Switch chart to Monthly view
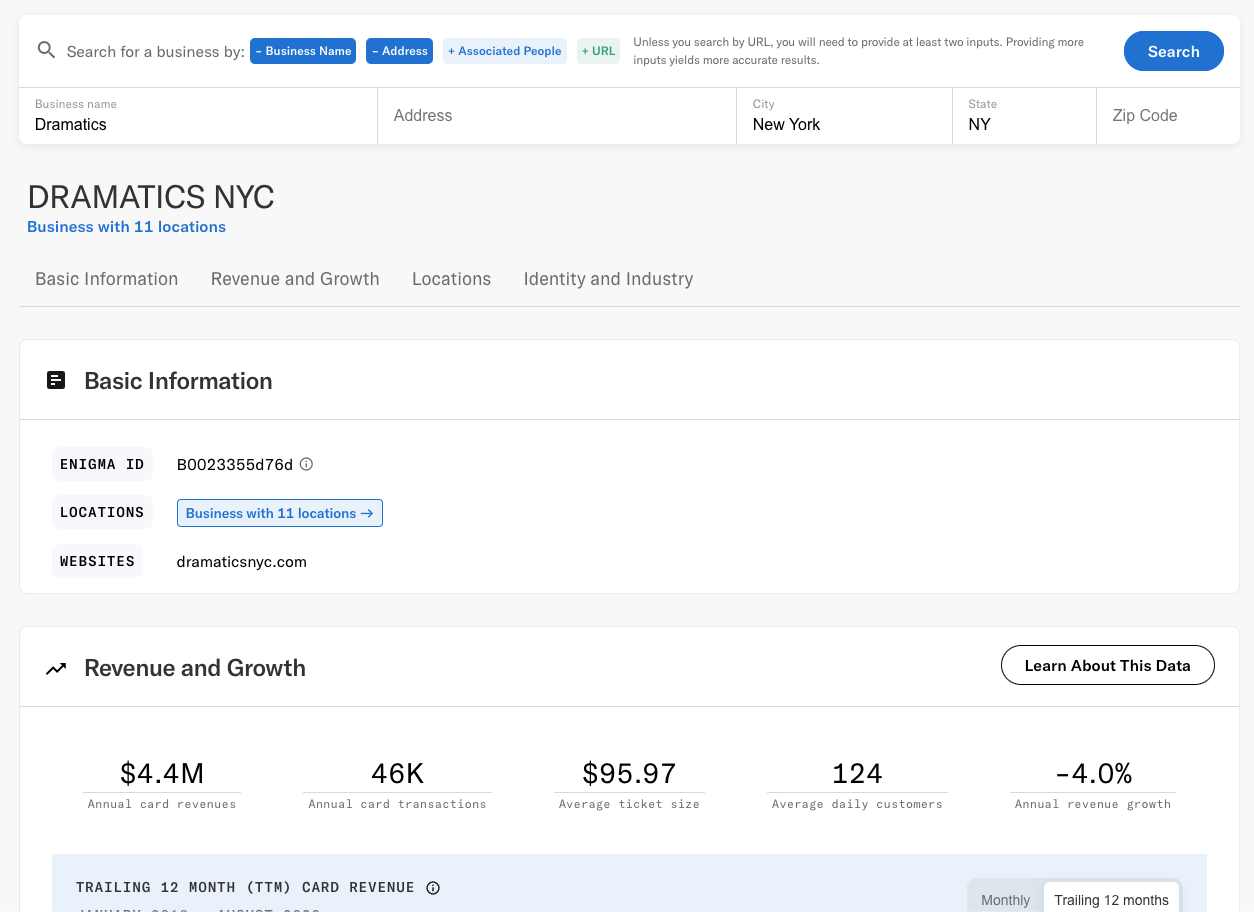Viewport: 1254px width, 912px height. pyautogui.click(x=1005, y=899)
